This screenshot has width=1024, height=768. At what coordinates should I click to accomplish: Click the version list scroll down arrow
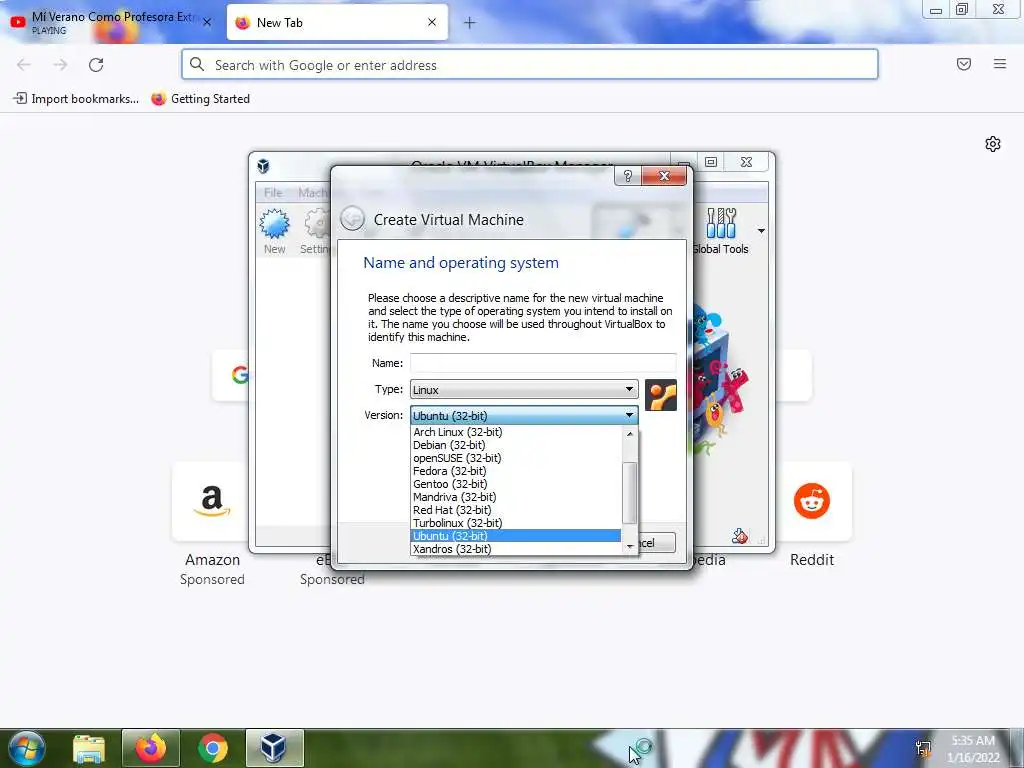click(x=630, y=546)
